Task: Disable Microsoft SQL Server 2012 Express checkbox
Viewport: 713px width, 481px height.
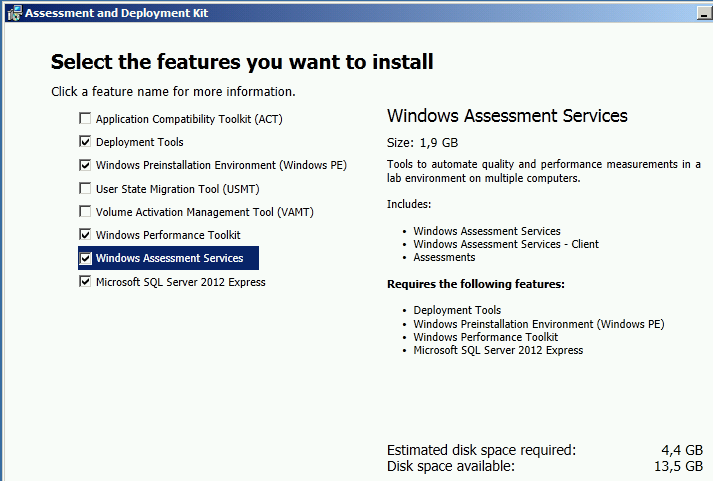Action: 85,282
